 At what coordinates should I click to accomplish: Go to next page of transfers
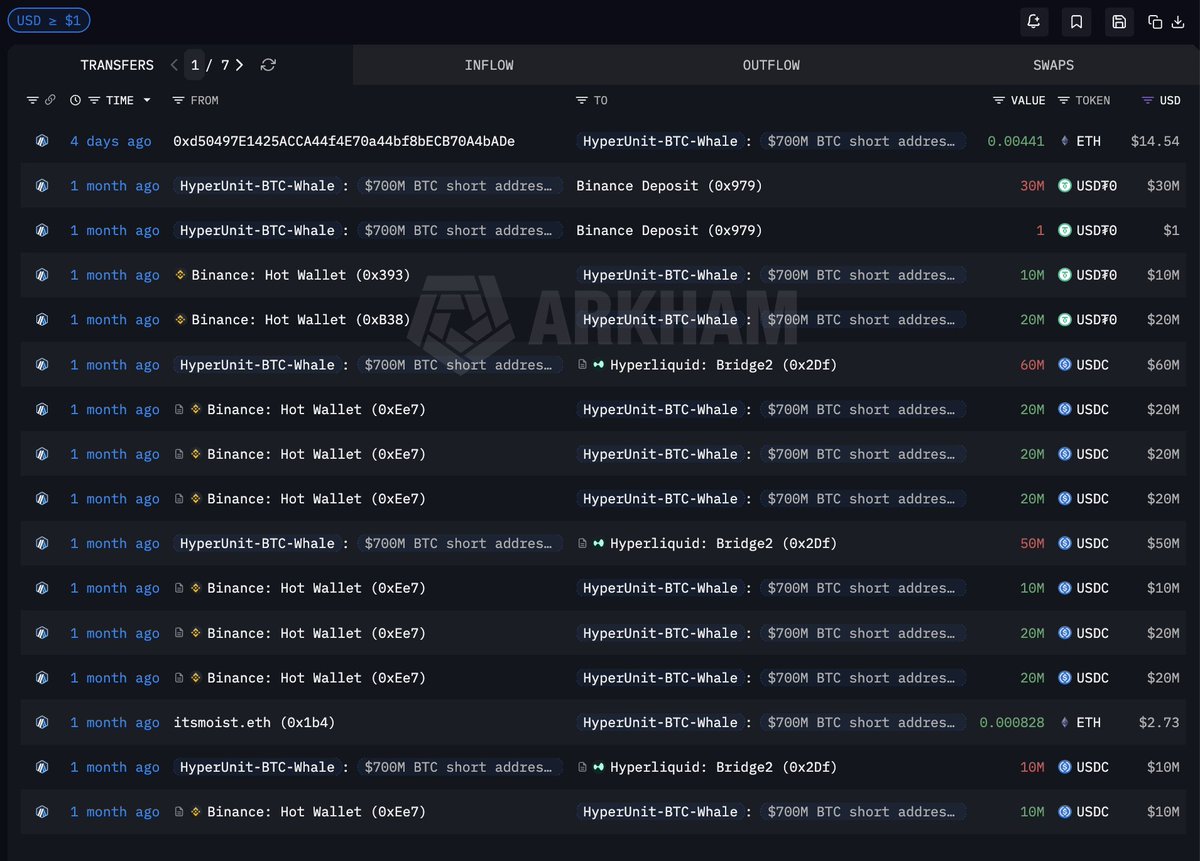(x=239, y=65)
